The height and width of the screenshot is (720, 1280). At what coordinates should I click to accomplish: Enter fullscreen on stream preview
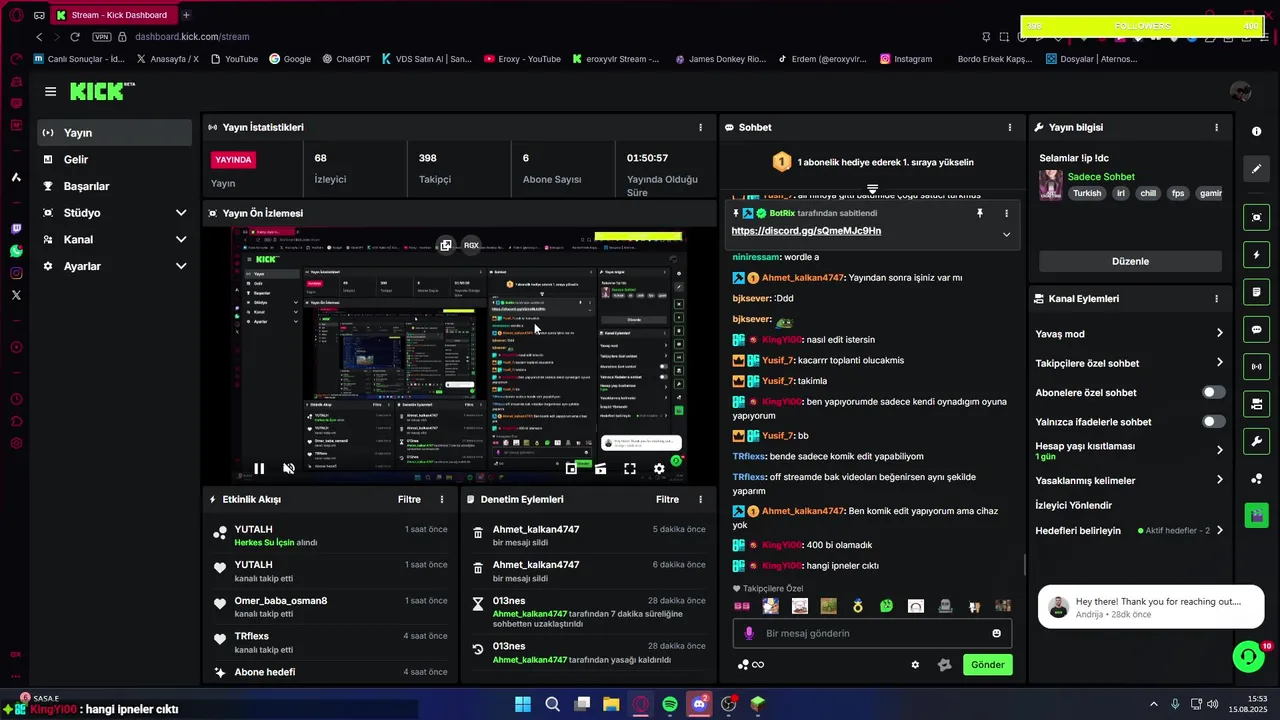[630, 468]
